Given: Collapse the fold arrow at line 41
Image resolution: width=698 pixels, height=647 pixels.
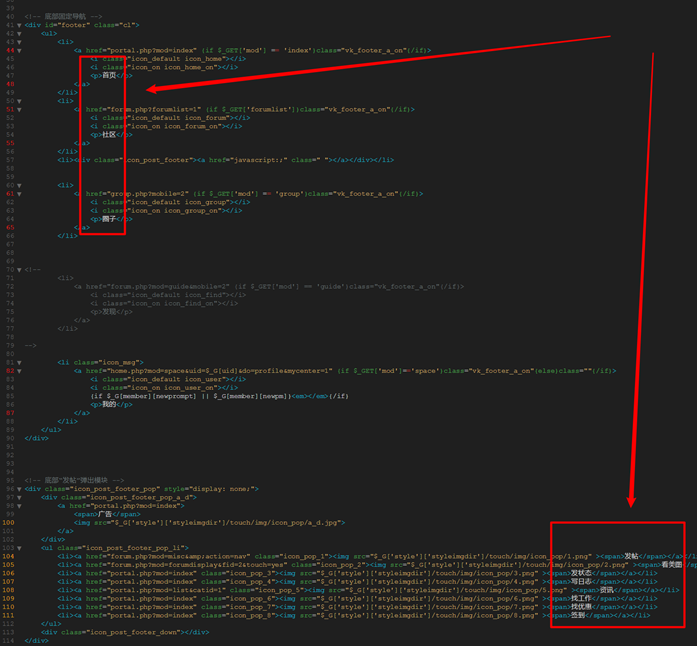Looking at the screenshot, I should coord(19,25).
